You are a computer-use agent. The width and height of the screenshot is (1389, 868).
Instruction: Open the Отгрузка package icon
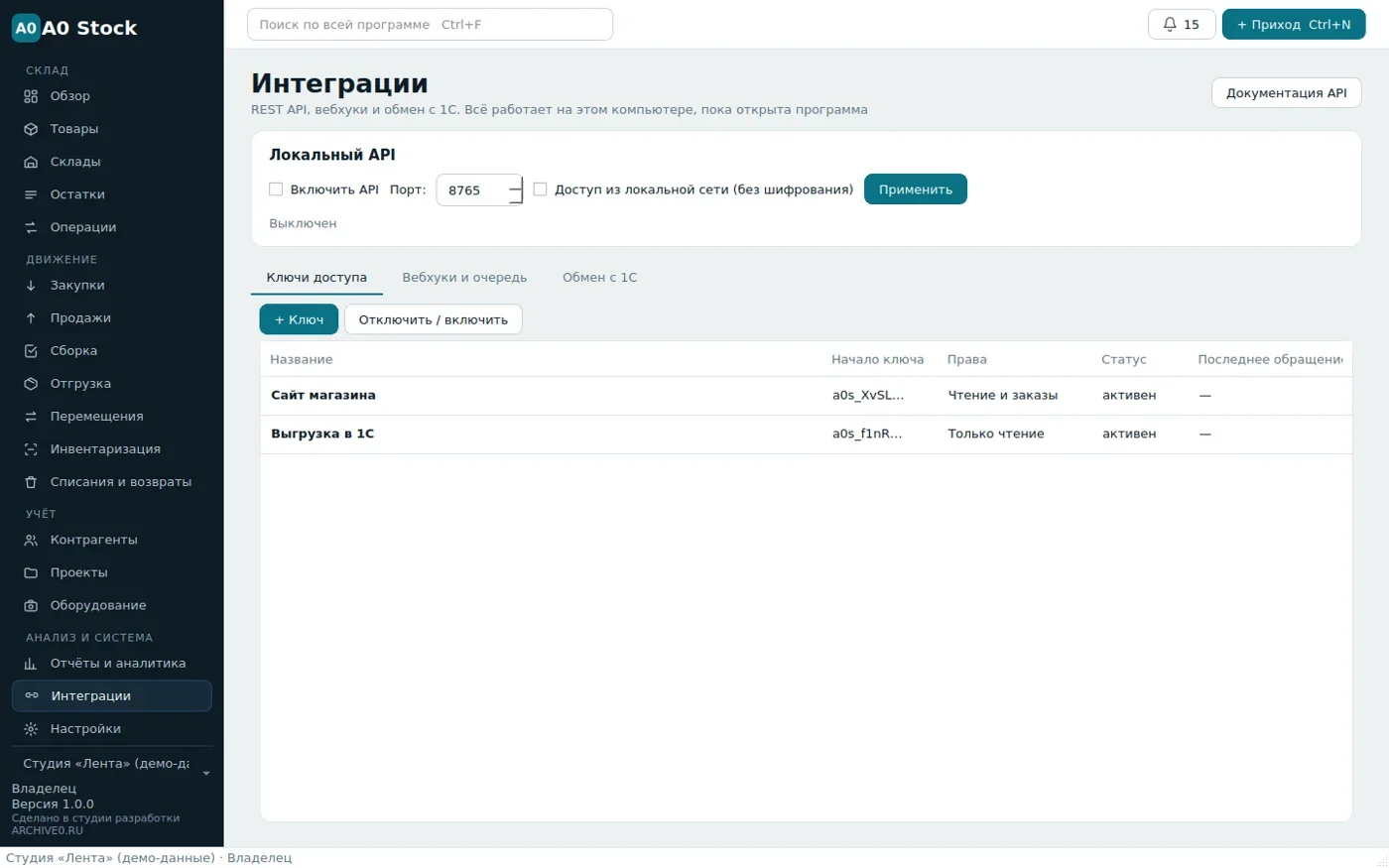(31, 384)
